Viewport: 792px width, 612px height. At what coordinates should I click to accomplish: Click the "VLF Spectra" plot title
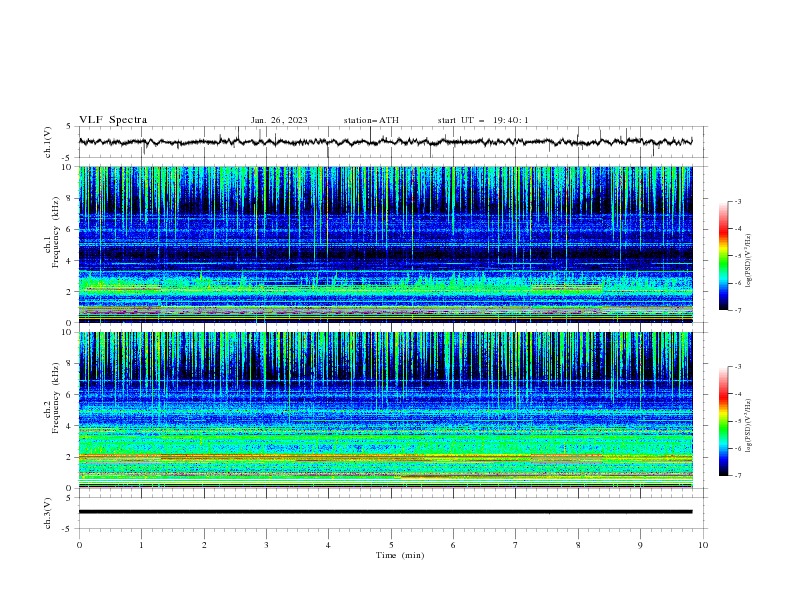point(113,120)
